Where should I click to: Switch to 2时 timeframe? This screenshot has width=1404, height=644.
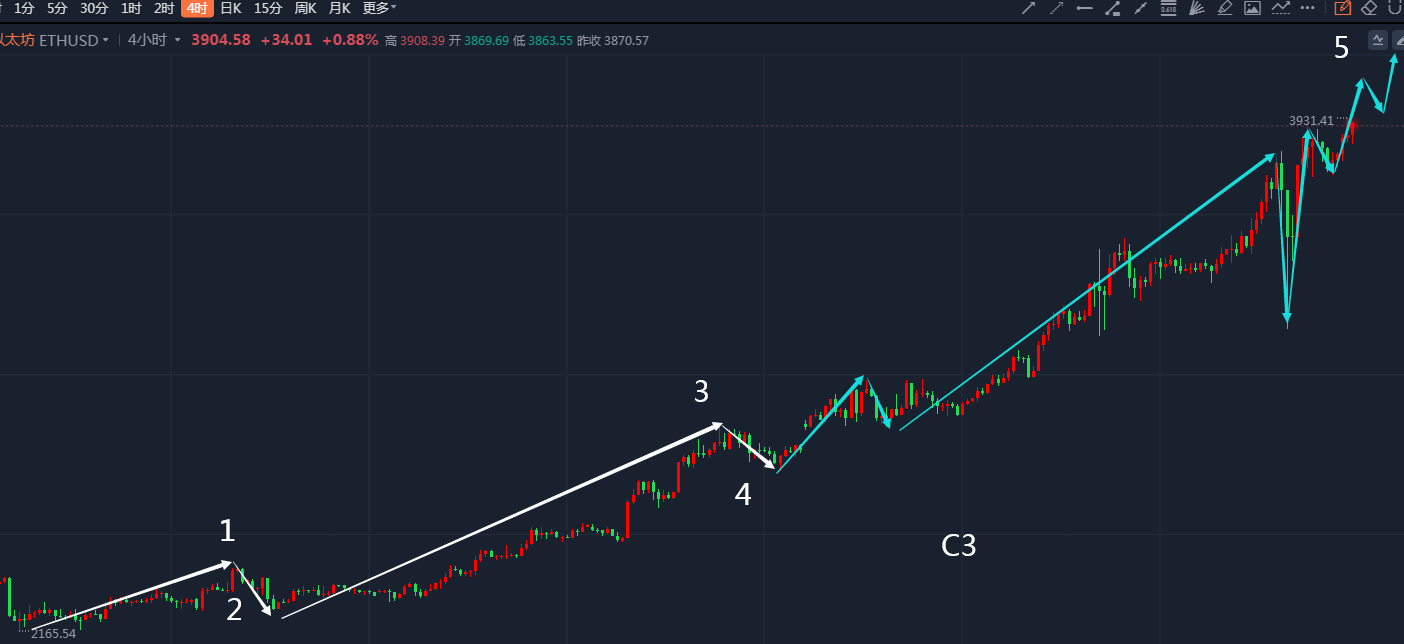(x=164, y=8)
